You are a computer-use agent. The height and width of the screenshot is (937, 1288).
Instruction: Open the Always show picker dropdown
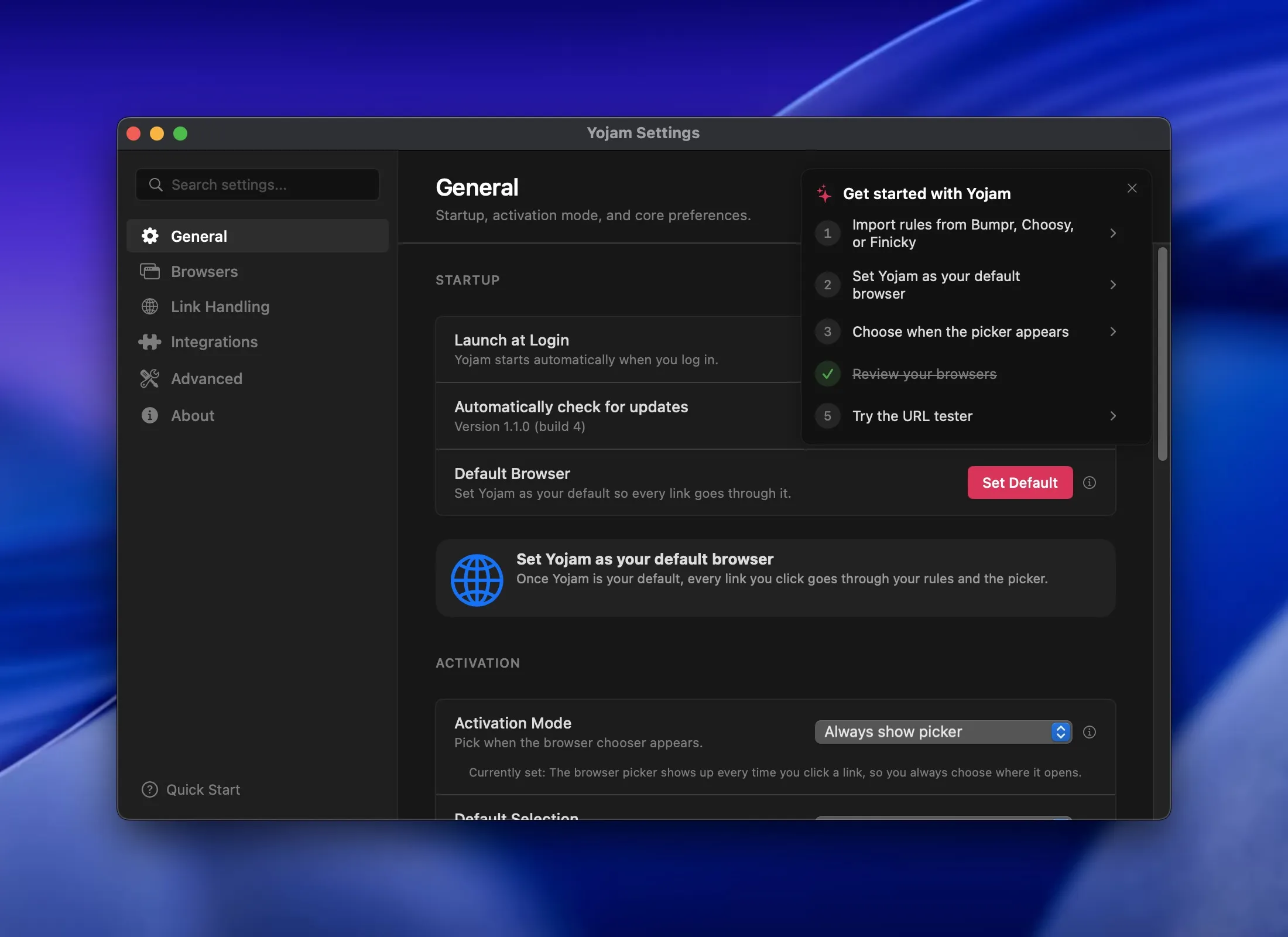tap(943, 732)
